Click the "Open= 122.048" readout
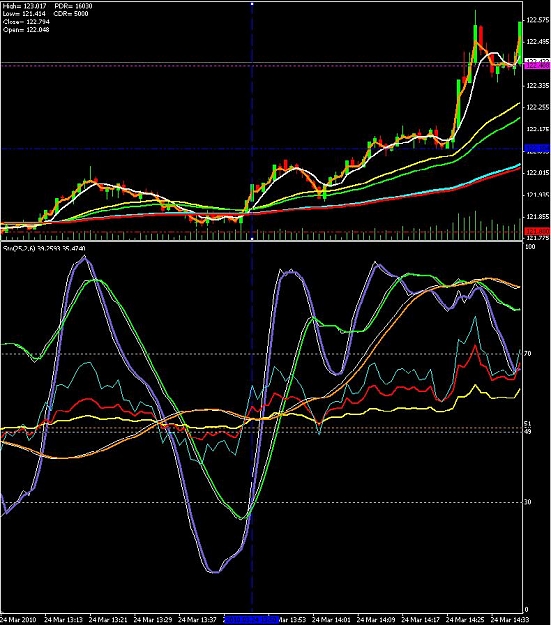Viewport: 551px width, 625px height. (x=26, y=29)
